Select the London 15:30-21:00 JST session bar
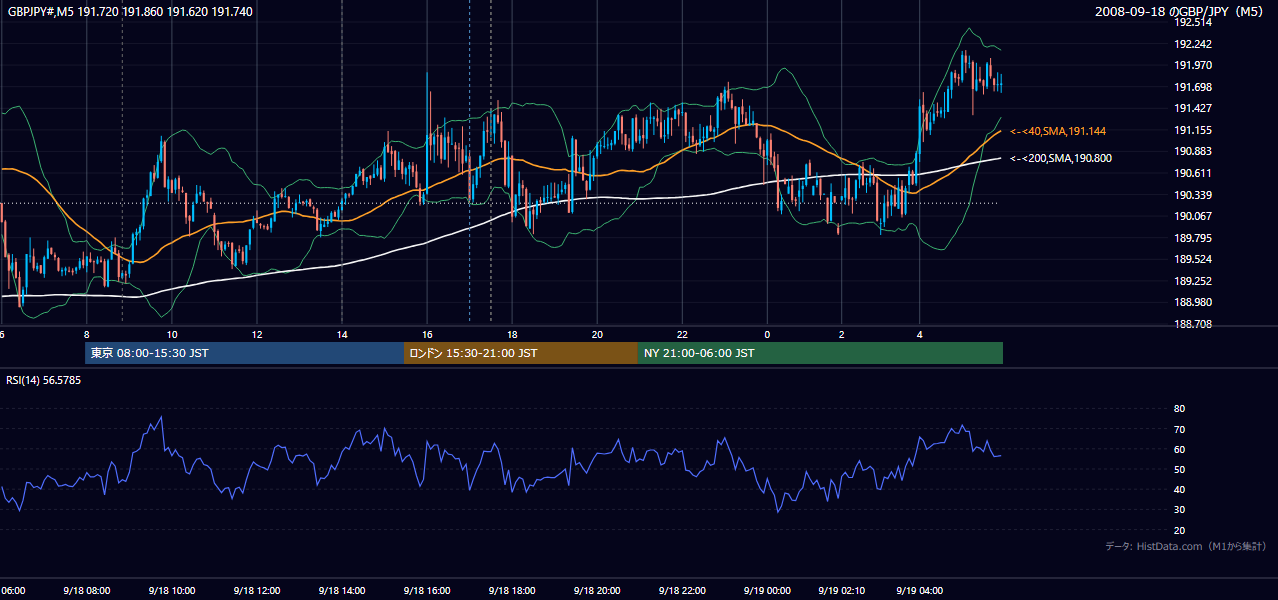Image resolution: width=1278 pixels, height=600 pixels. [520, 353]
